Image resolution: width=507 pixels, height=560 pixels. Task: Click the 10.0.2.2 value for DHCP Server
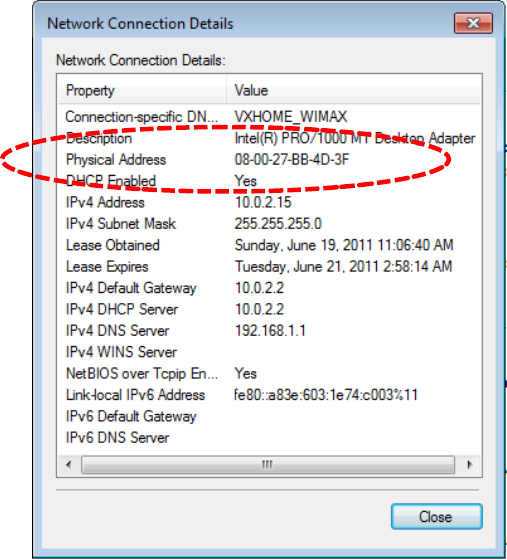(x=259, y=310)
